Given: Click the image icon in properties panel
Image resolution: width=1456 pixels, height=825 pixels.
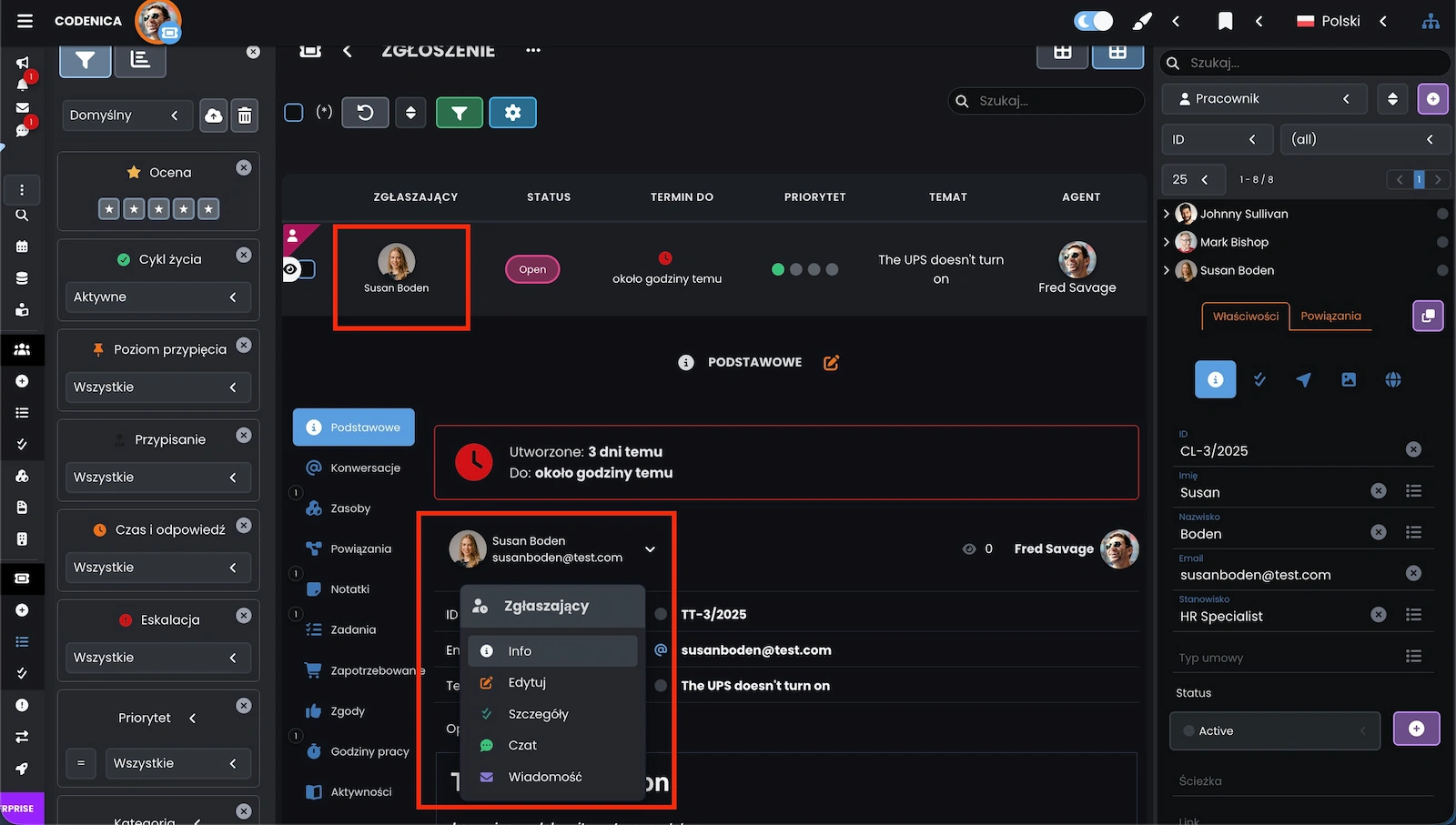Looking at the screenshot, I should point(1348,380).
